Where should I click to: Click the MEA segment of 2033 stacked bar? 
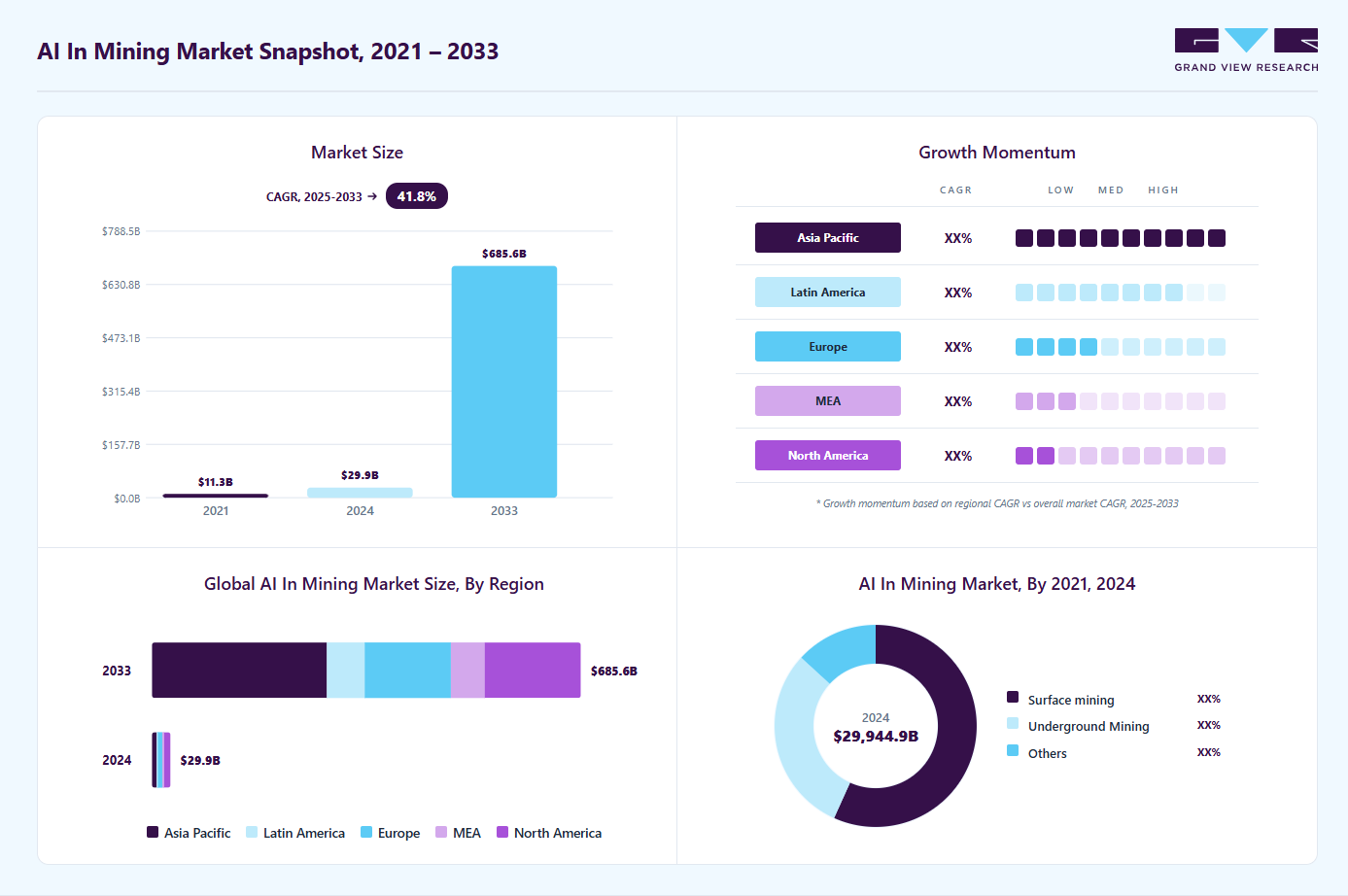(467, 670)
